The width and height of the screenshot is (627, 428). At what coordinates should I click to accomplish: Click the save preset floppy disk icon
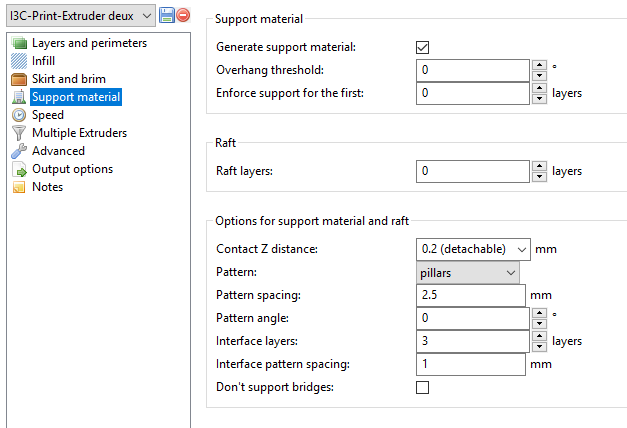click(x=167, y=16)
